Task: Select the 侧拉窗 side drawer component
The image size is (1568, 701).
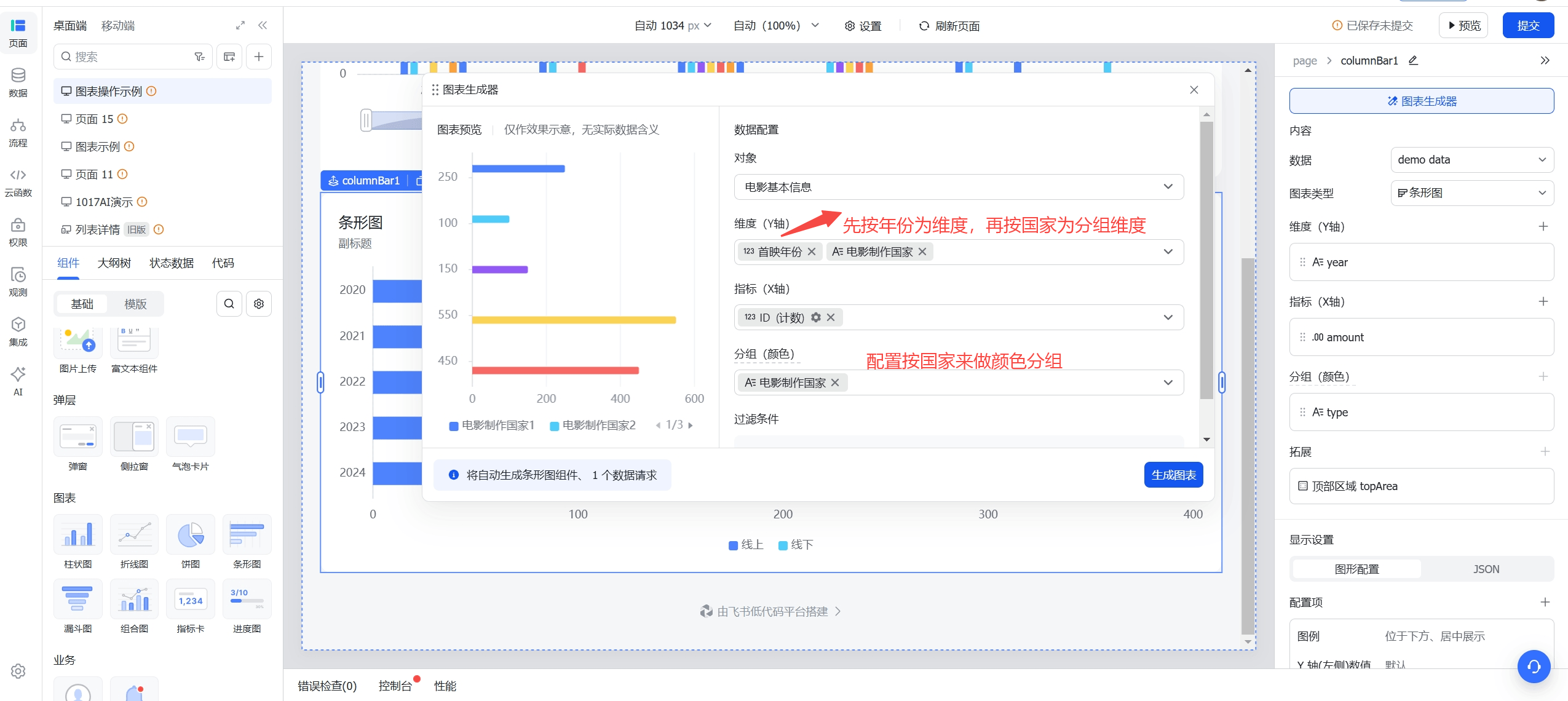Action: (134, 445)
